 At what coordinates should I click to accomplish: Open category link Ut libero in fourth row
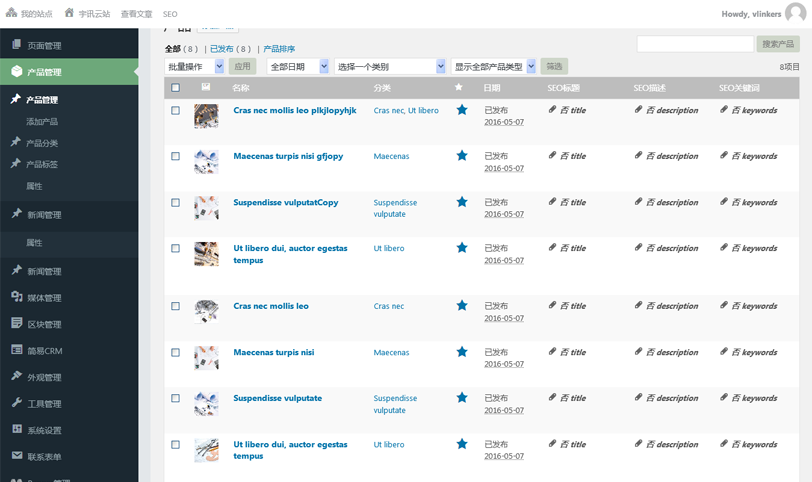tap(389, 248)
